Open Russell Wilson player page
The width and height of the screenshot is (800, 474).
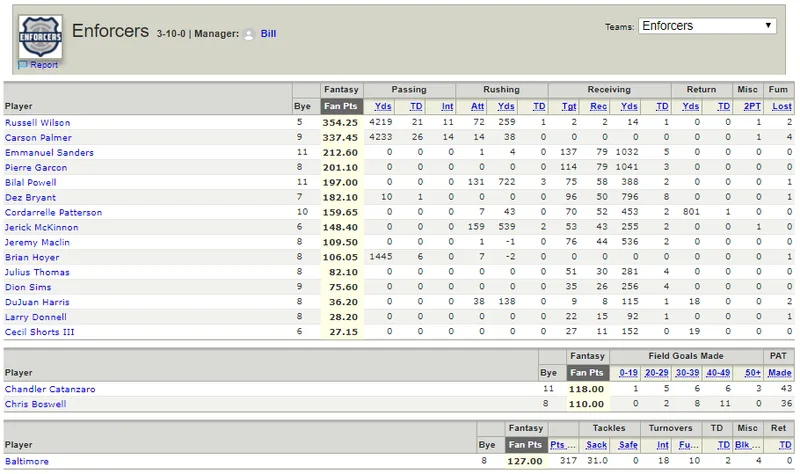(x=37, y=122)
